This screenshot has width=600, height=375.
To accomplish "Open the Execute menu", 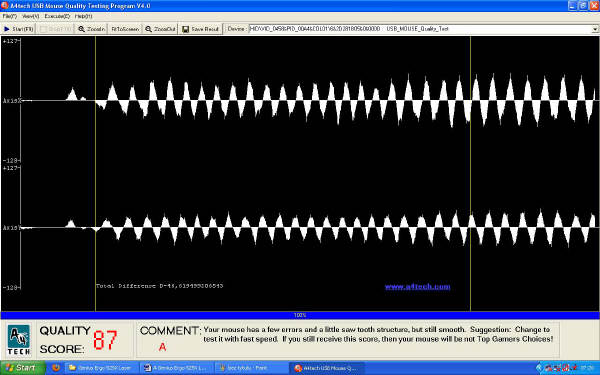I will point(57,16).
